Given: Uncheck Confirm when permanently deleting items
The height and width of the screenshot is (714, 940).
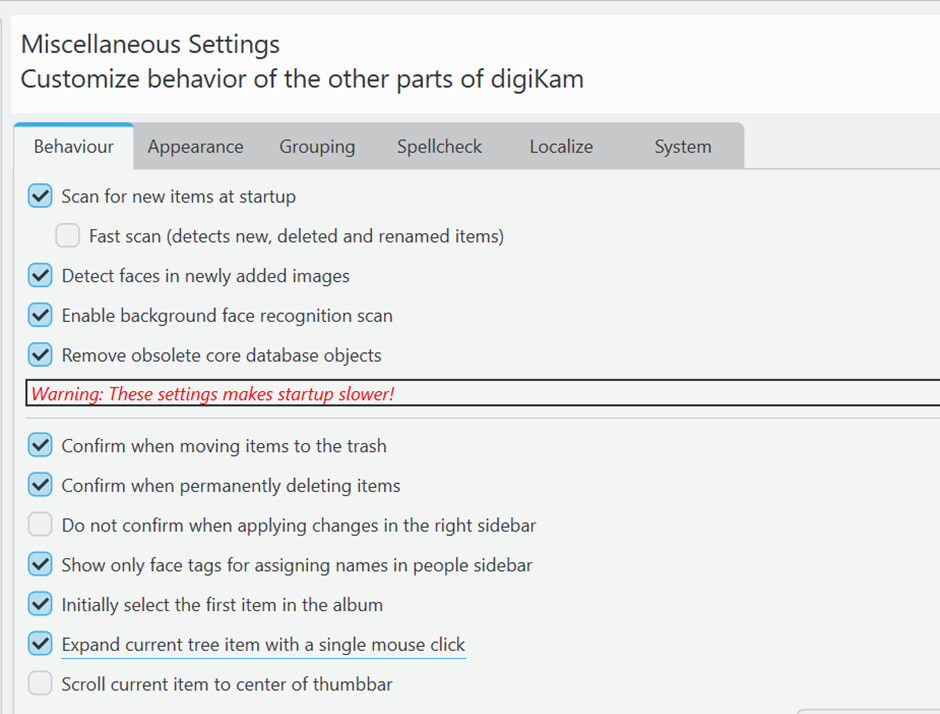Looking at the screenshot, I should (40, 485).
